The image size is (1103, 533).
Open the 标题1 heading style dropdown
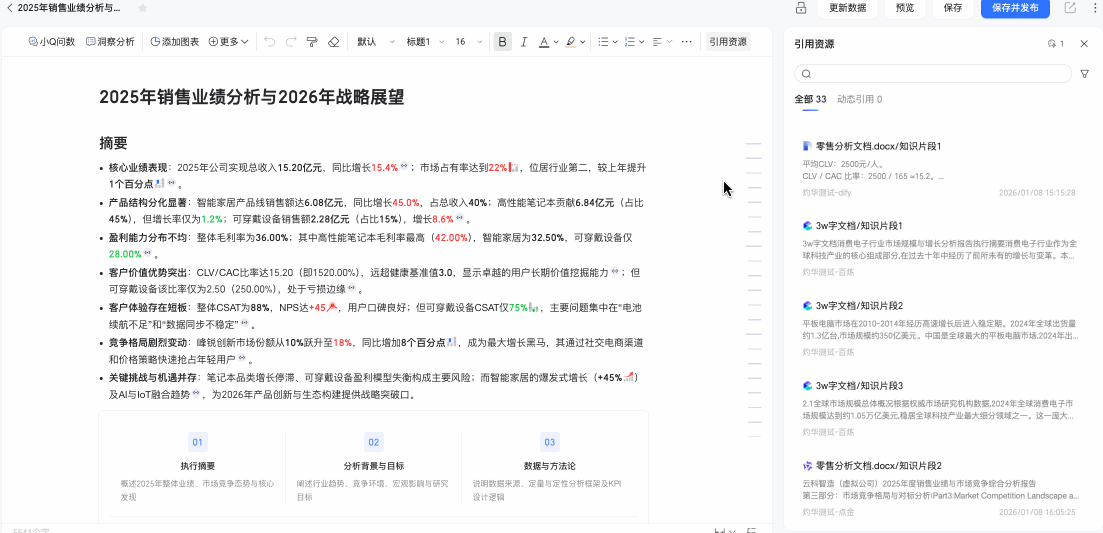(x=424, y=42)
